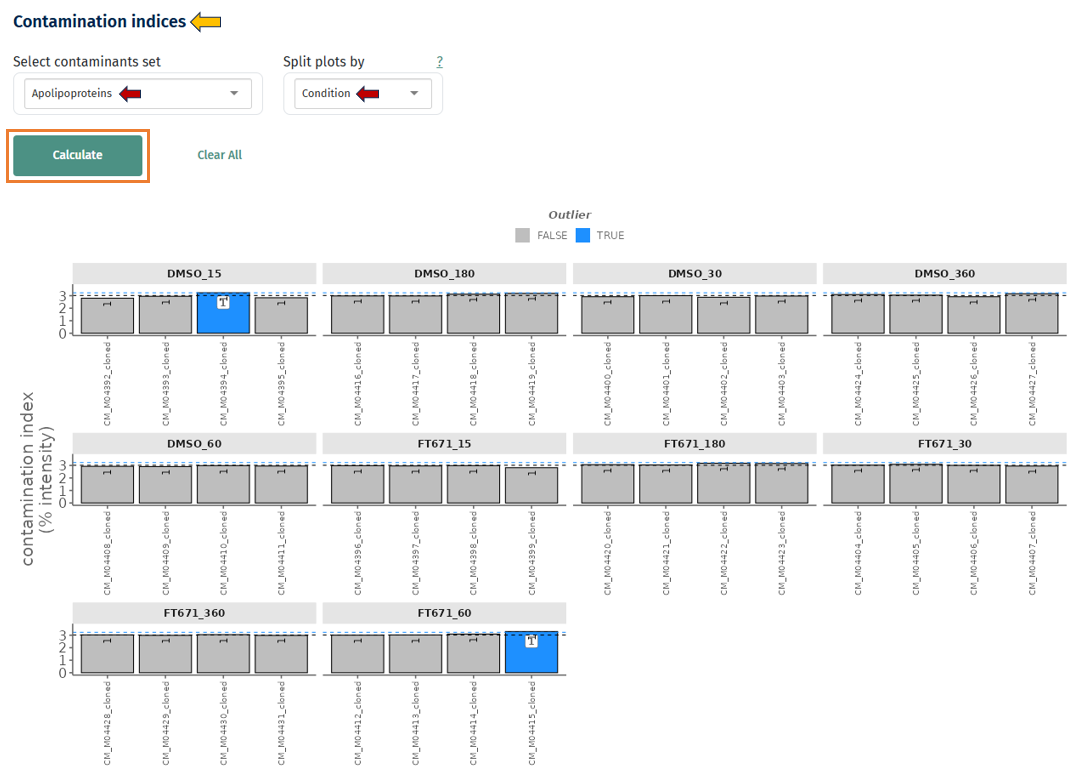Viewport: 1088px width, 781px height.
Task: Expand the Condition split plots dropdown
Action: tap(363, 94)
